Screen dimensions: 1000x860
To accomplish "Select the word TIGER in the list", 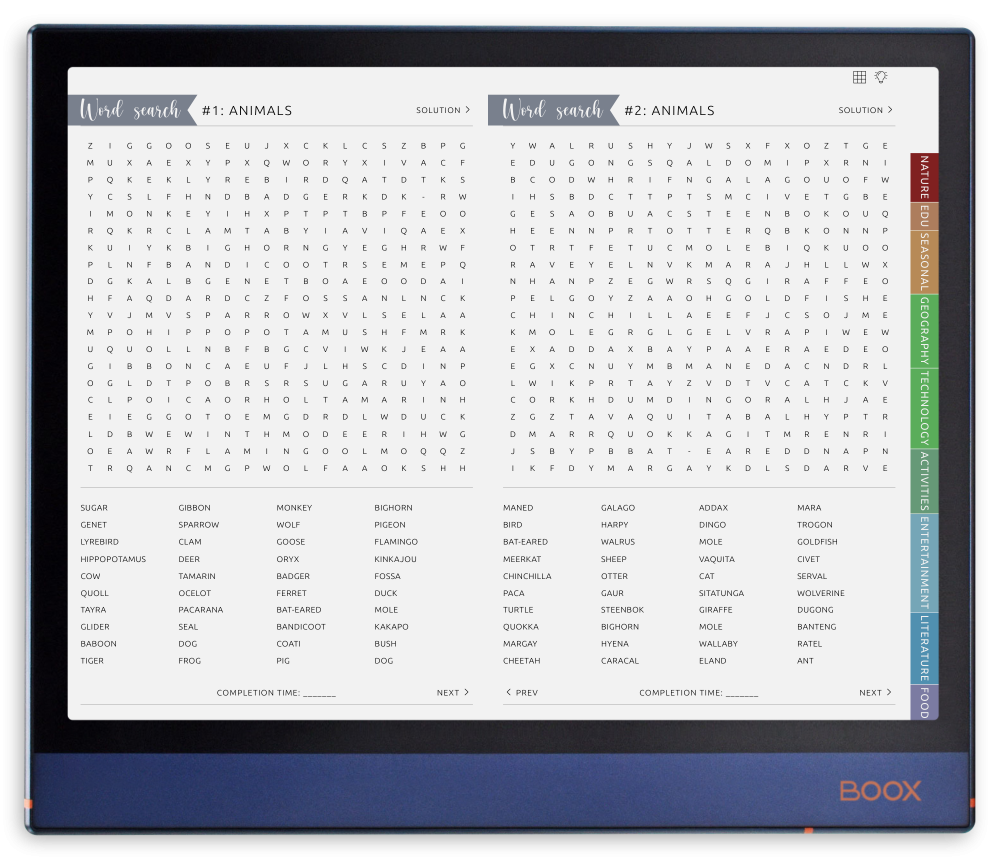I will [91, 660].
